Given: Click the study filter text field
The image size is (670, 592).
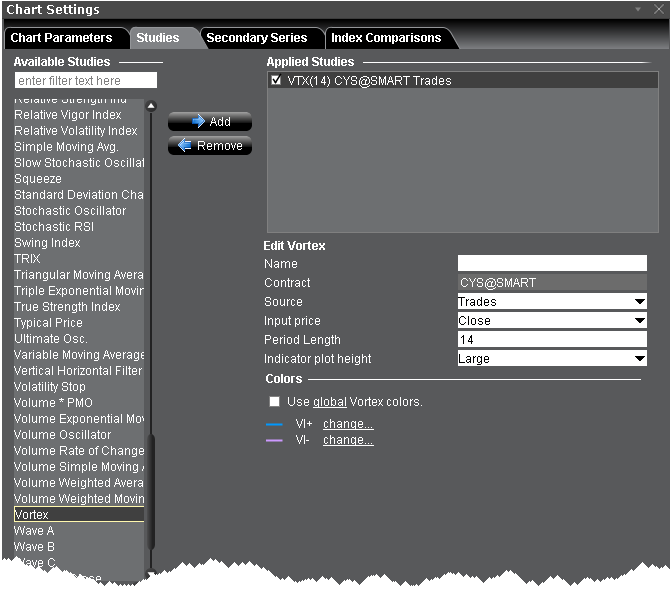Looking at the screenshot, I should 86,80.
